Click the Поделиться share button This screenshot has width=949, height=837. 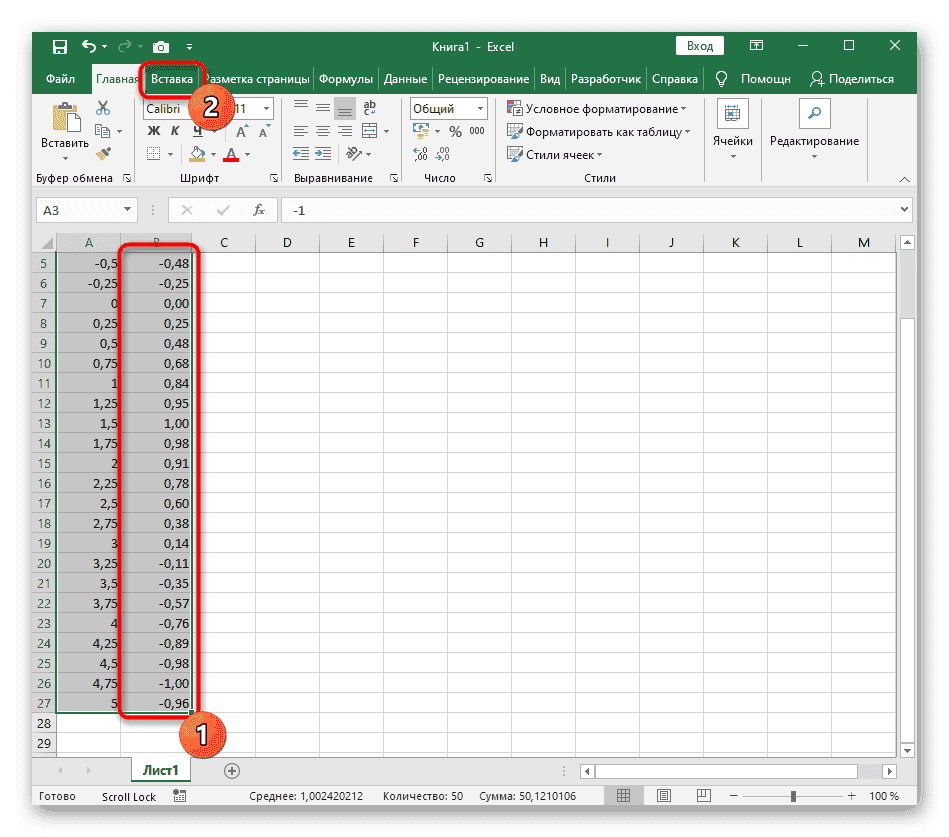point(851,78)
